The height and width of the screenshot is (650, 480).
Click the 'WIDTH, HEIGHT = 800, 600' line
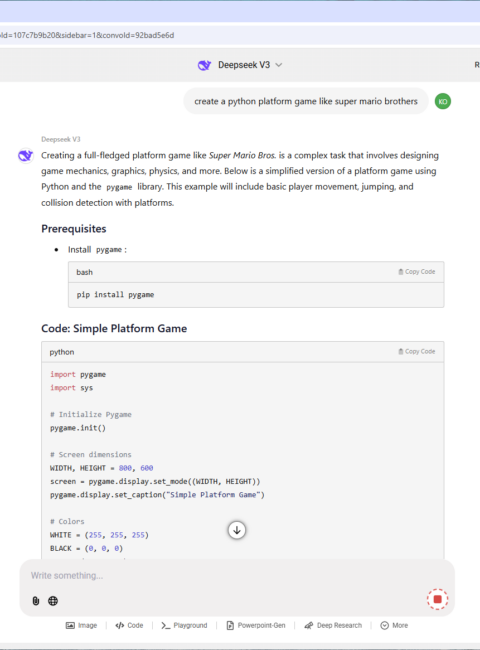tap(102, 468)
